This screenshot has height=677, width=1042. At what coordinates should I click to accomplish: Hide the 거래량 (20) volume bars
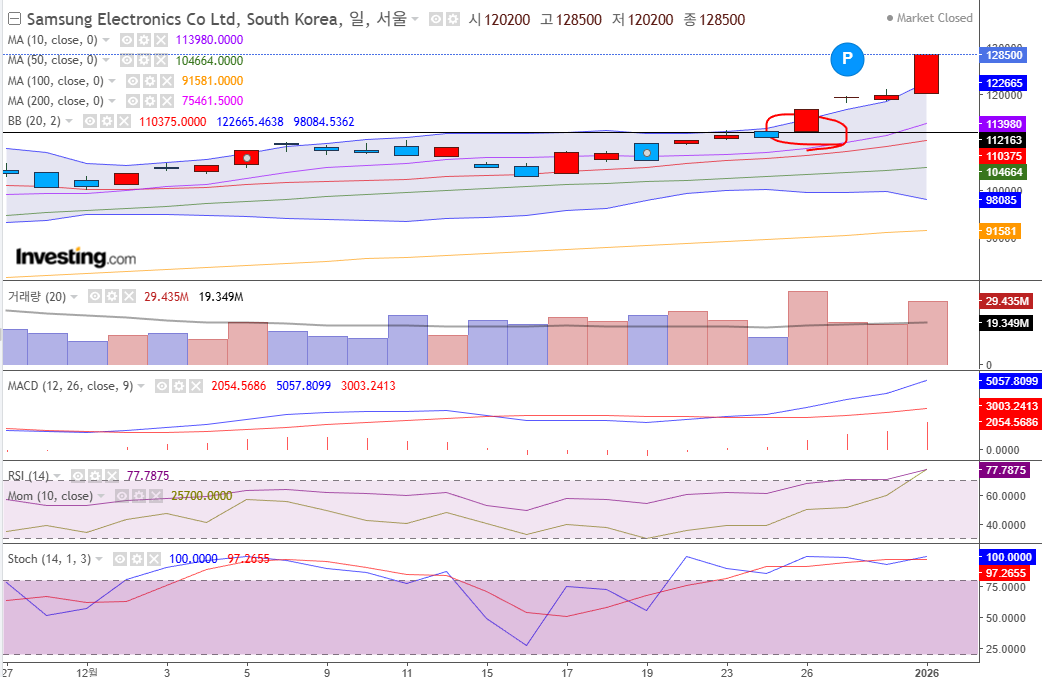pos(95,296)
